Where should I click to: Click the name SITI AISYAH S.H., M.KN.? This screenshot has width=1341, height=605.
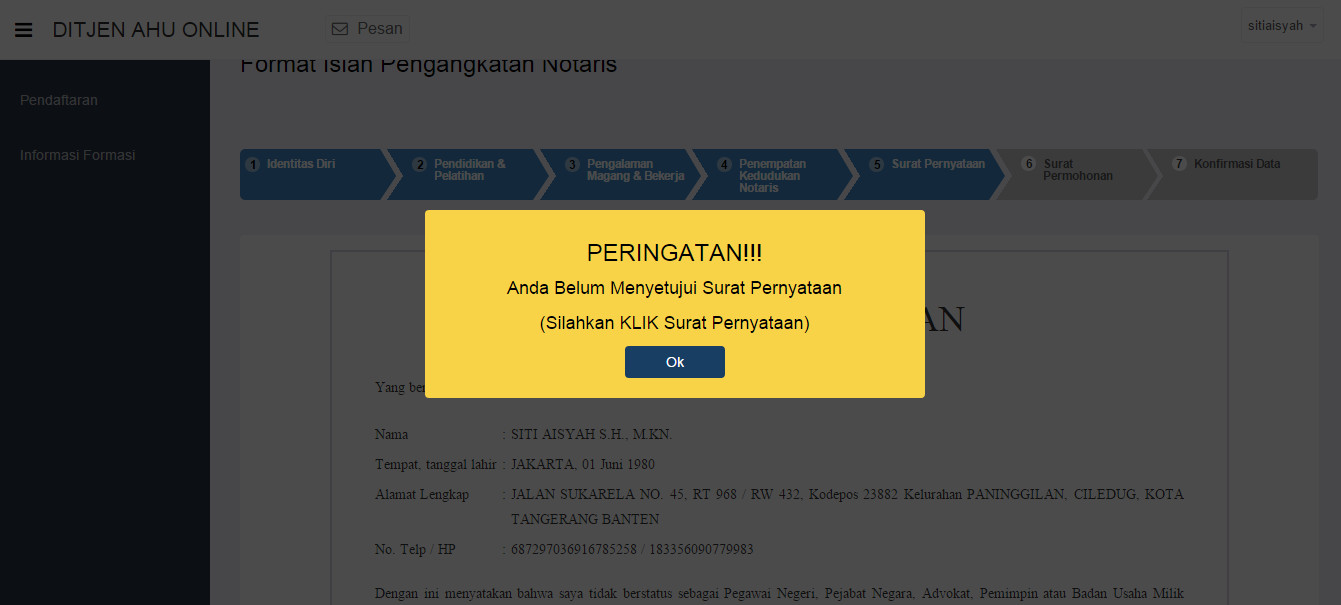pos(591,435)
